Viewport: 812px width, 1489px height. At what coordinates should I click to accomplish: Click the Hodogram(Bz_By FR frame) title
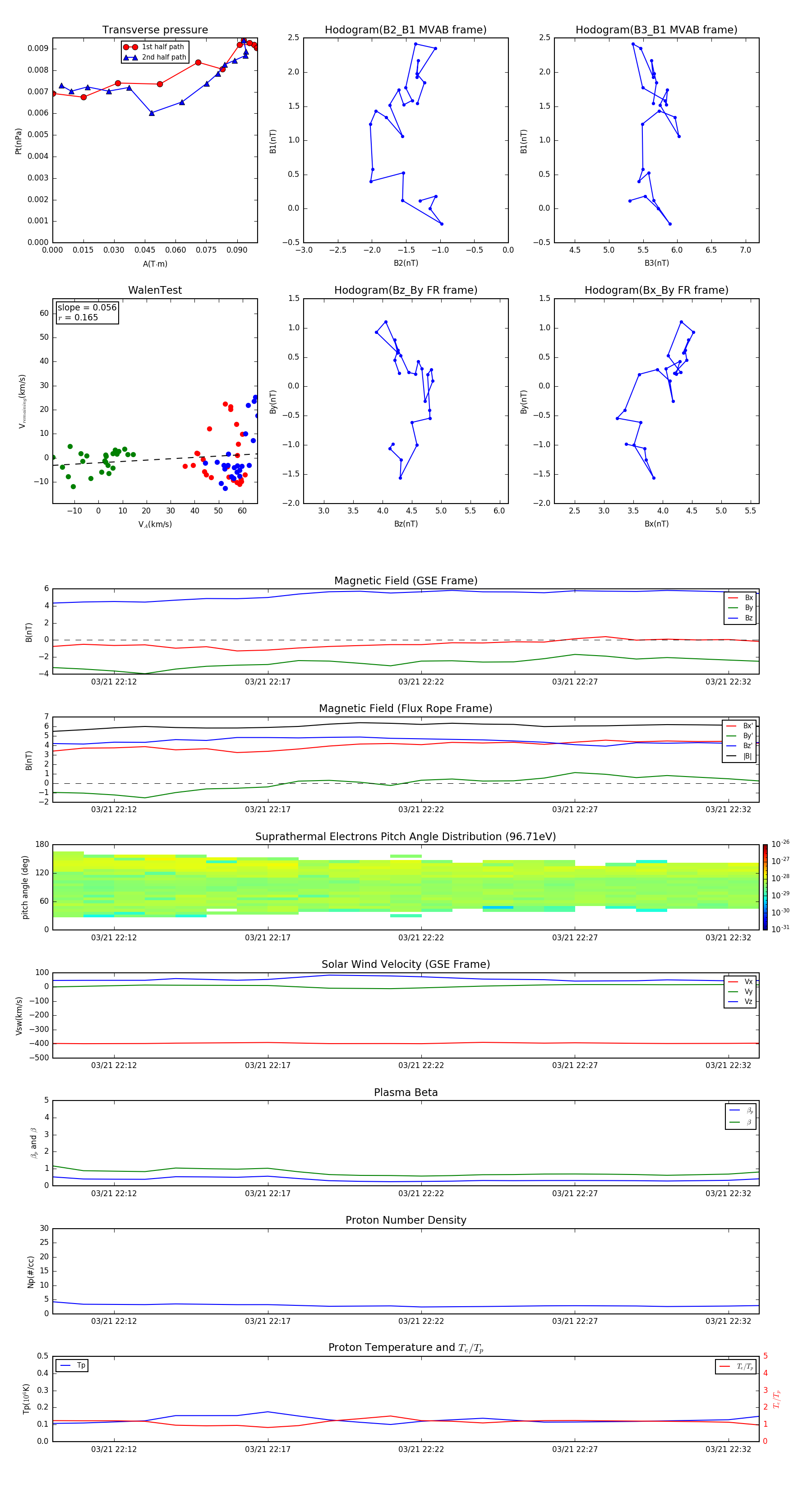(405, 290)
